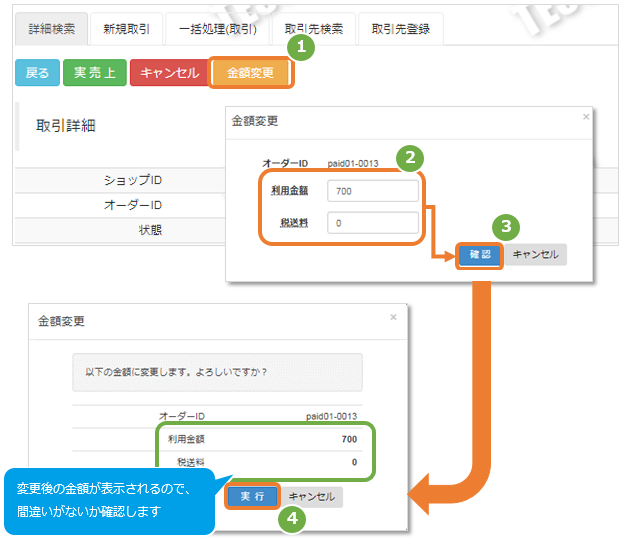Click the green 実売上 button
Image resolution: width=624 pixels, height=544 pixels.
95,73
